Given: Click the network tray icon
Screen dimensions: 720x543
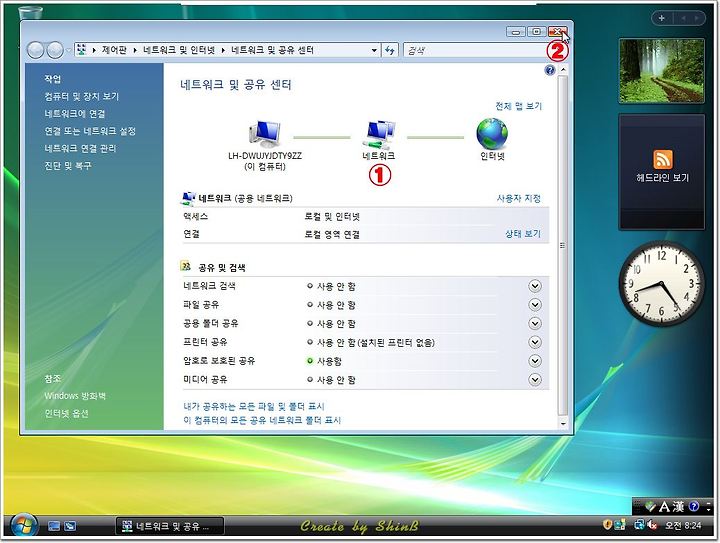Looking at the screenshot, I should (x=639, y=525).
